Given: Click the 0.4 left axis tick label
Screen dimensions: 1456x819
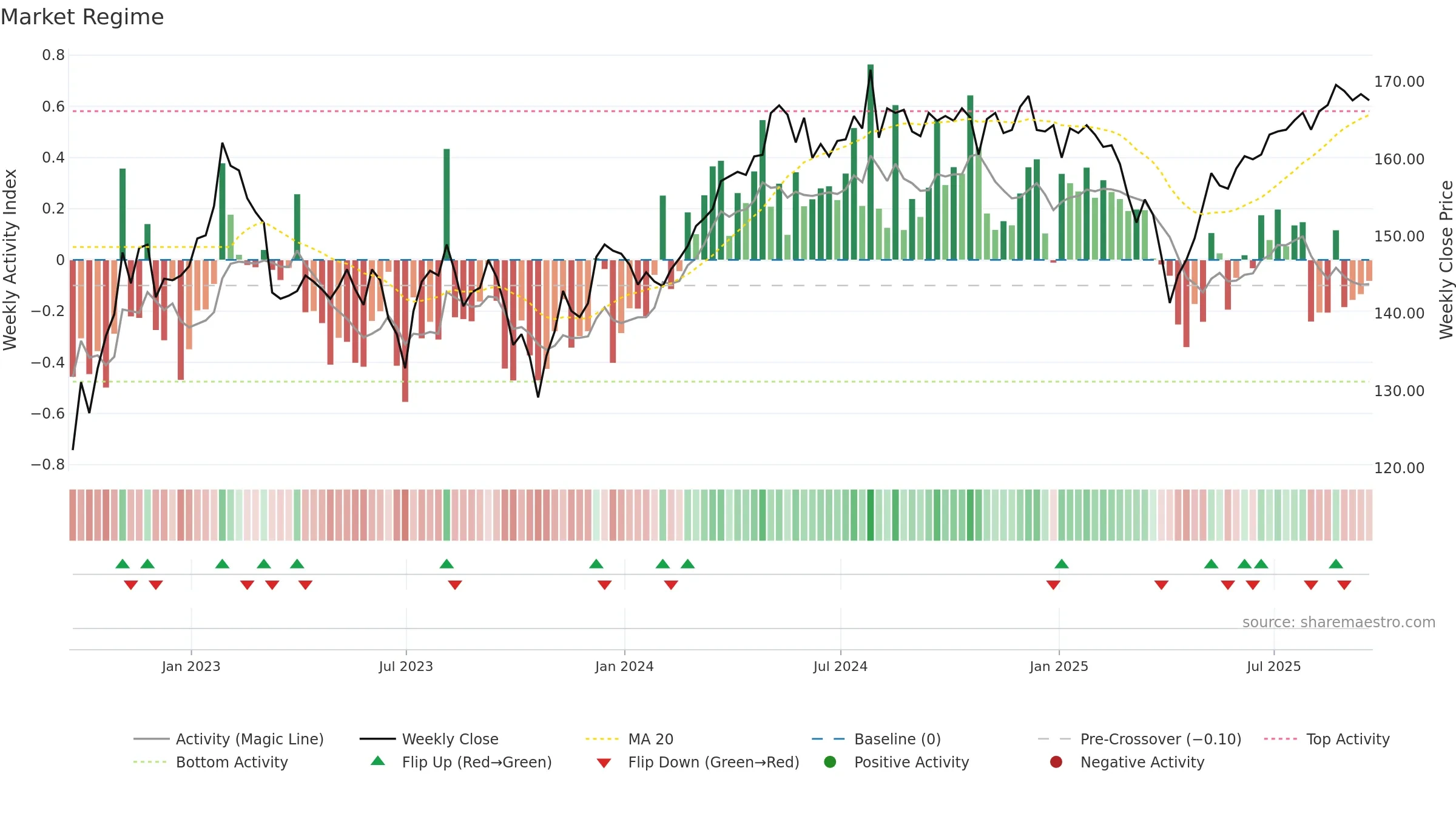Looking at the screenshot, I should (x=53, y=158).
